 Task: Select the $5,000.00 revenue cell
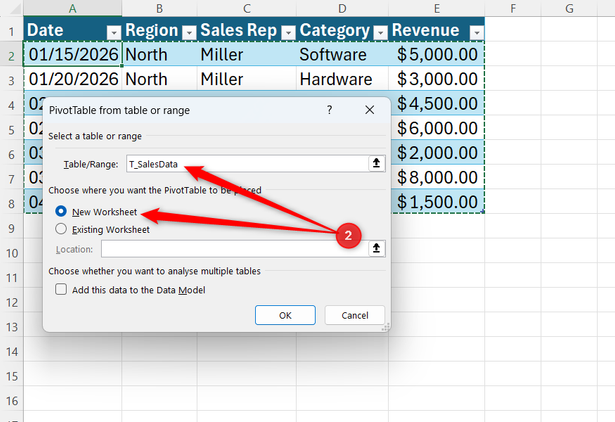click(x=437, y=54)
